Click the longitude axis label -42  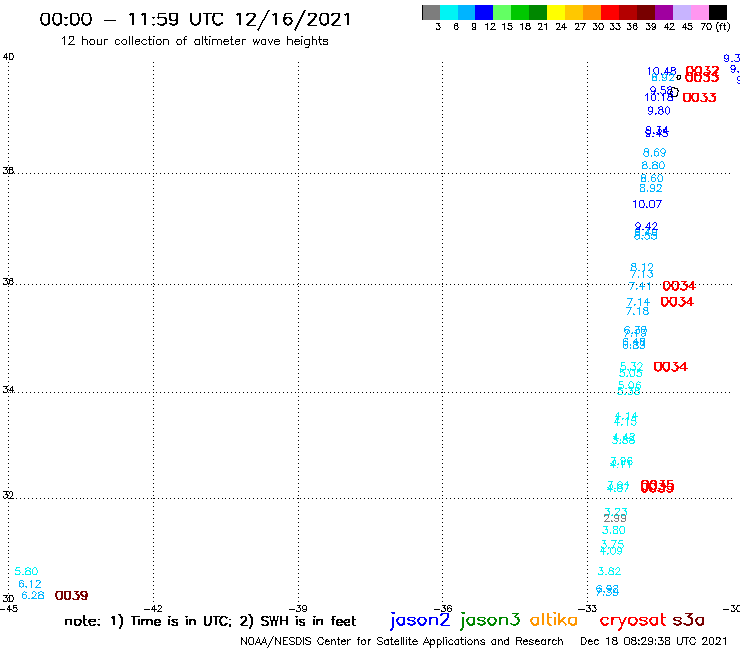coord(153,609)
